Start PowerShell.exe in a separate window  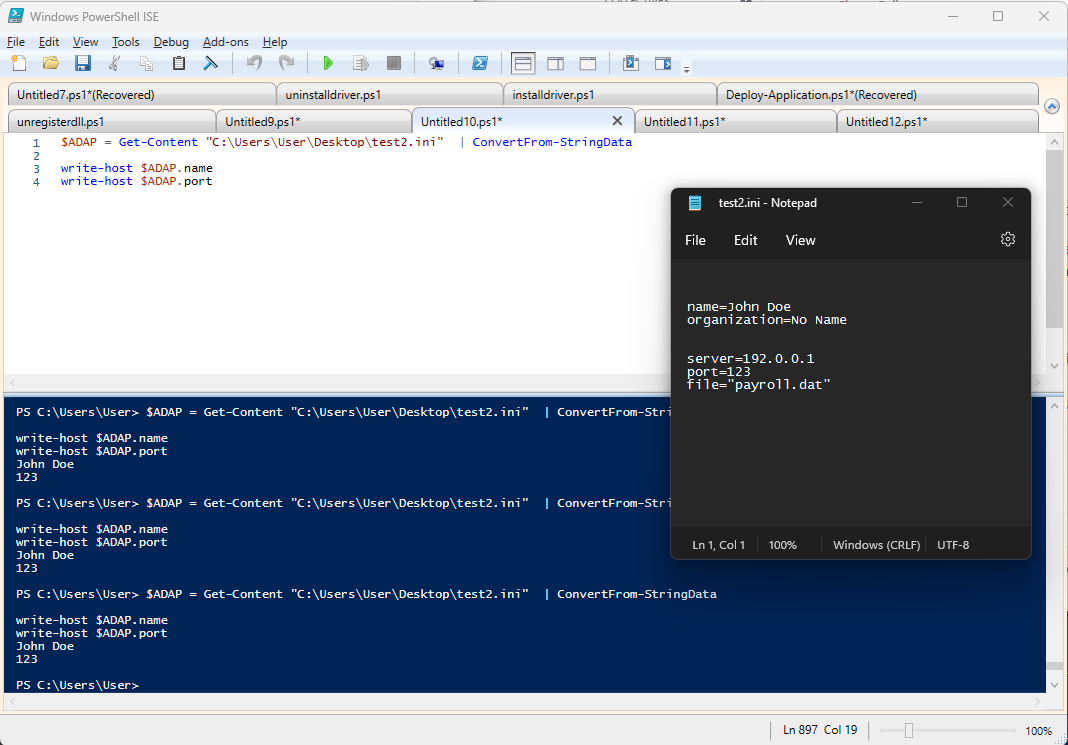coord(480,63)
